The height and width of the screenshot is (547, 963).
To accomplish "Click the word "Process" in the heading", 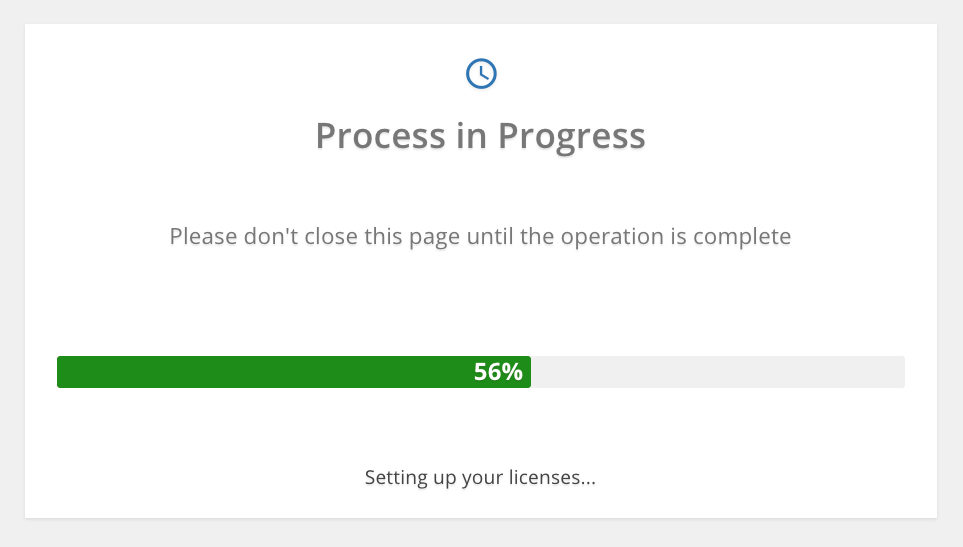I will [380, 136].
